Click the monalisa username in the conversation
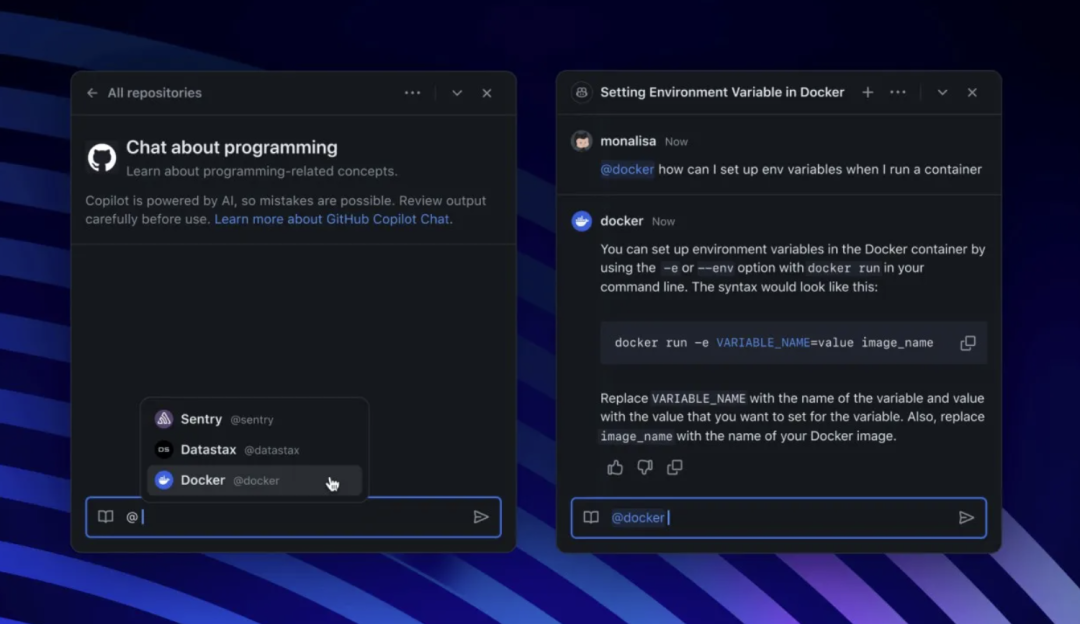This screenshot has width=1080, height=624. tap(628, 141)
